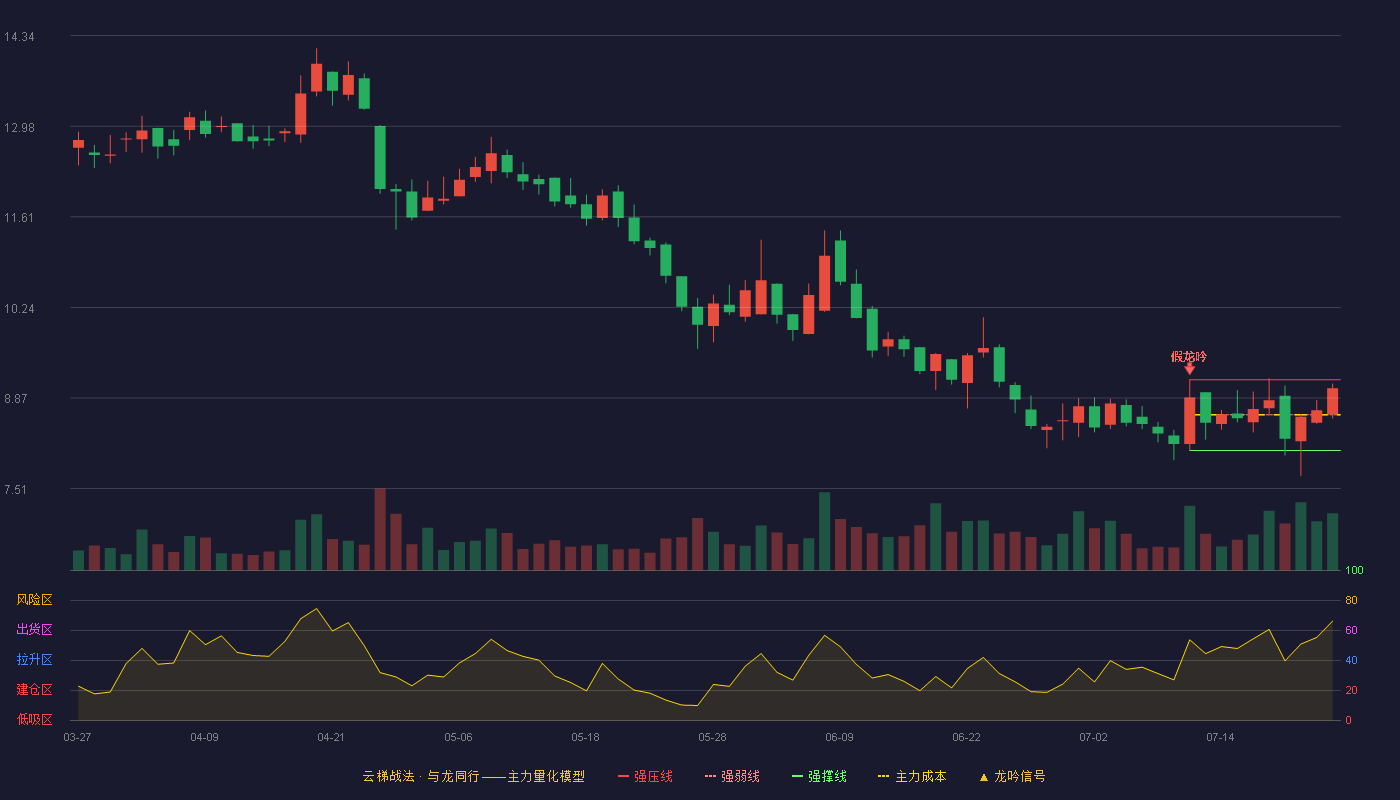1400x800 pixels.
Task: Click the 05-18 date label
Action: click(585, 737)
